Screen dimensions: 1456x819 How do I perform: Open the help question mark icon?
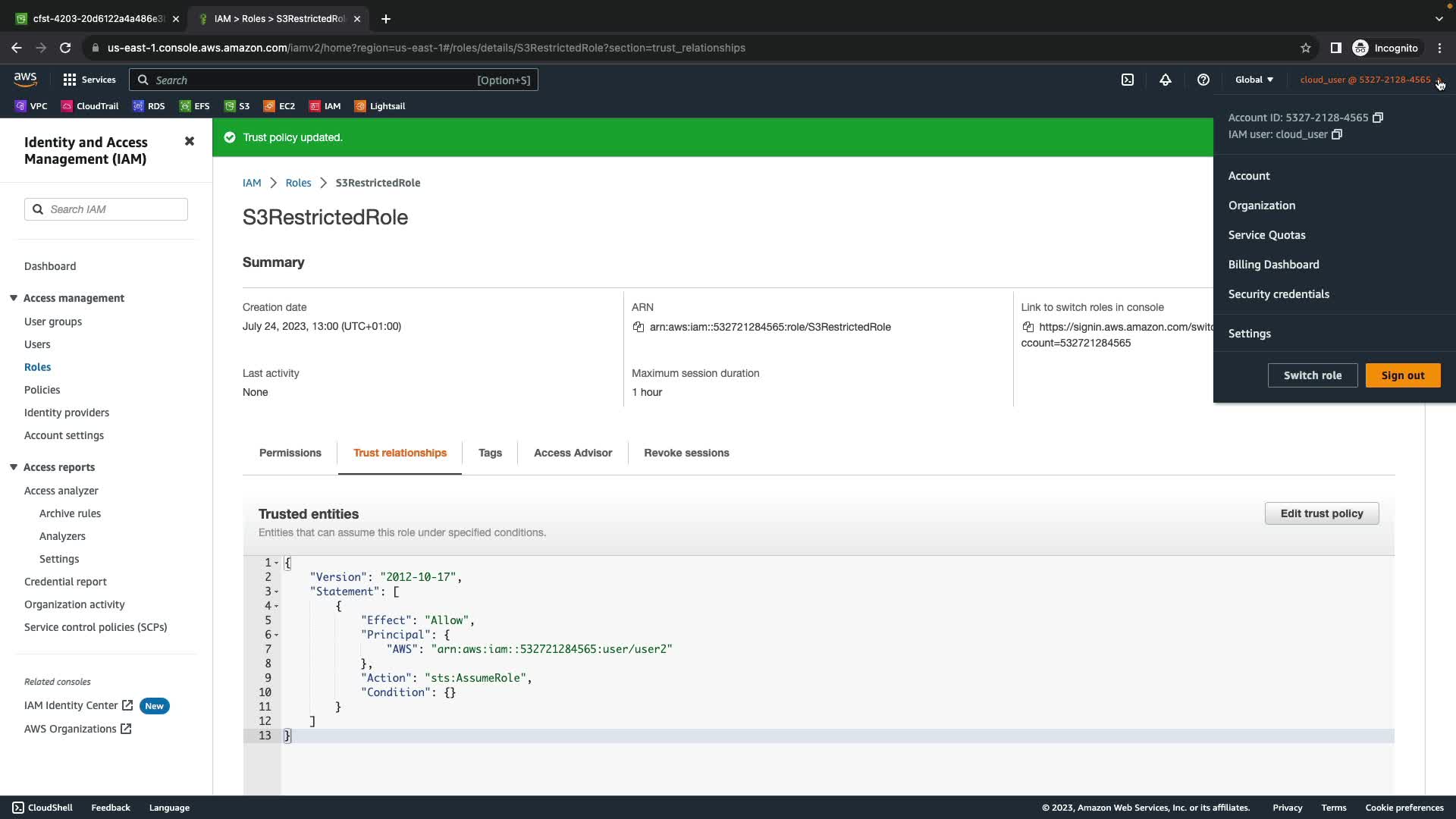[1203, 80]
